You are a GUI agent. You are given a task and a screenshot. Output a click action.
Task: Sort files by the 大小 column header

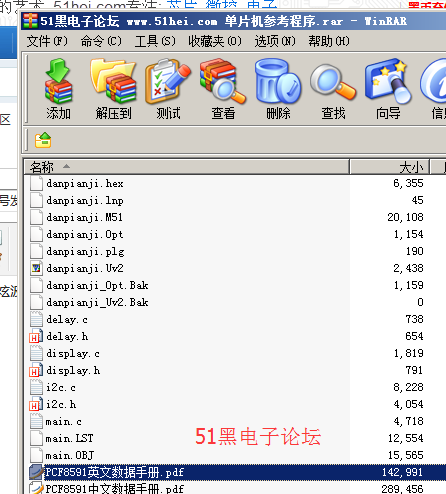tap(390, 167)
